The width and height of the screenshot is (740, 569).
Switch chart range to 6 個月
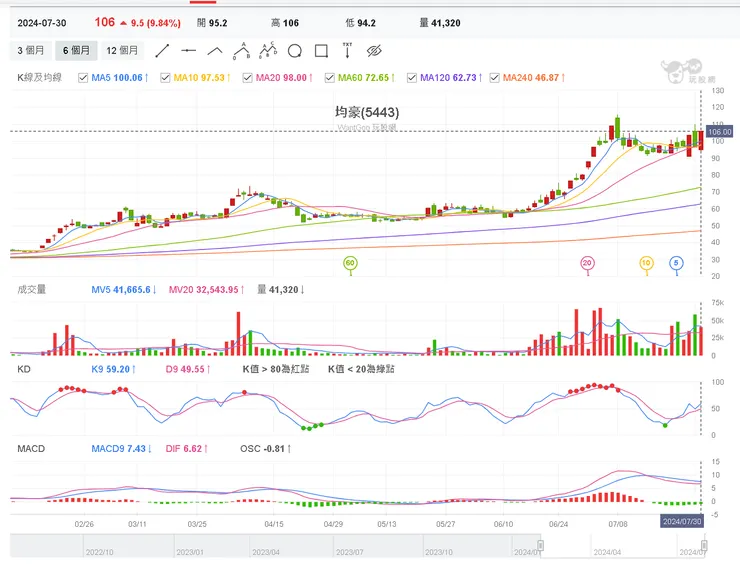(x=76, y=50)
